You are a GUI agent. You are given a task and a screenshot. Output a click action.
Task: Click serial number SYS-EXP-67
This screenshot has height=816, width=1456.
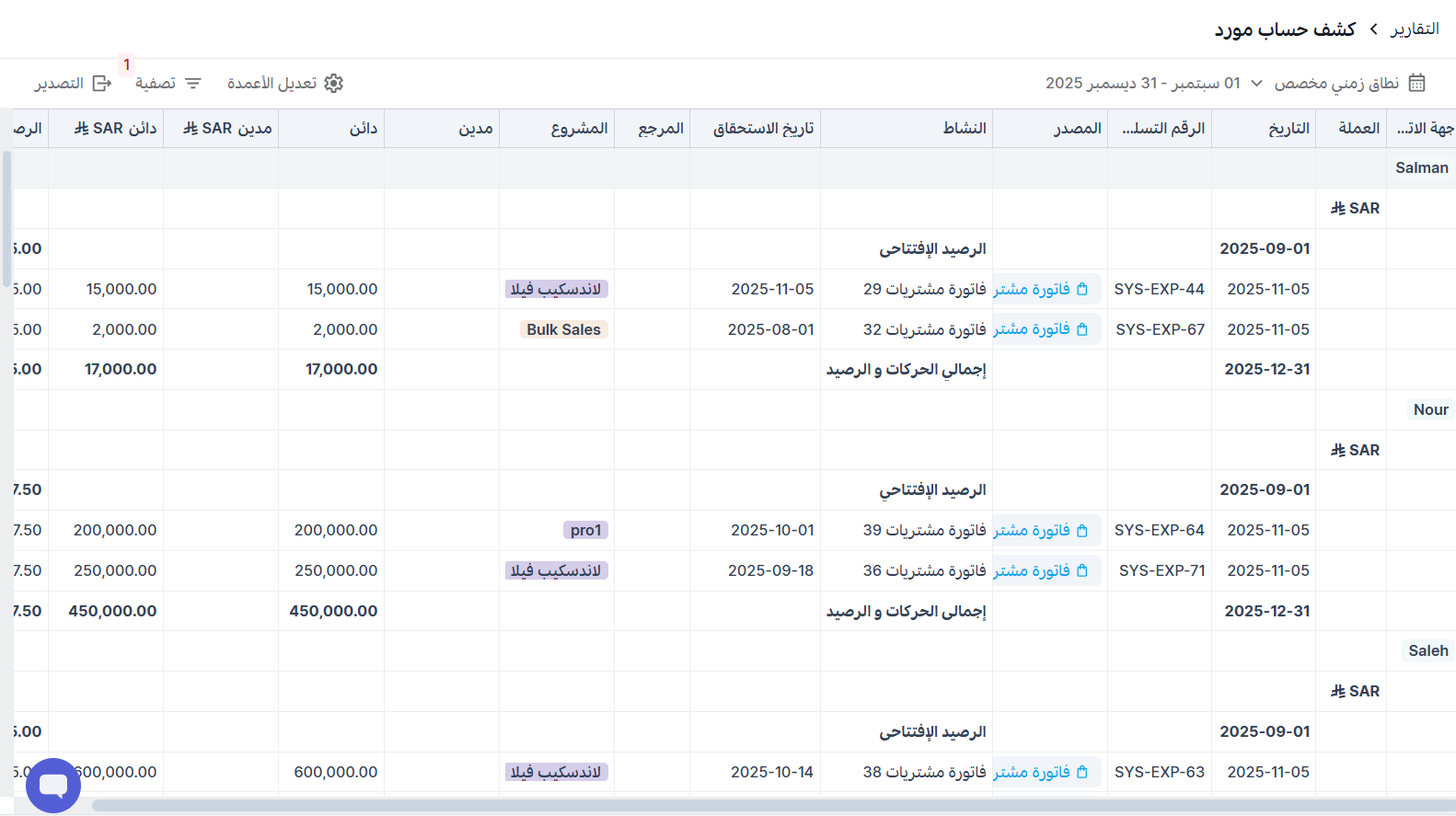(x=1160, y=329)
